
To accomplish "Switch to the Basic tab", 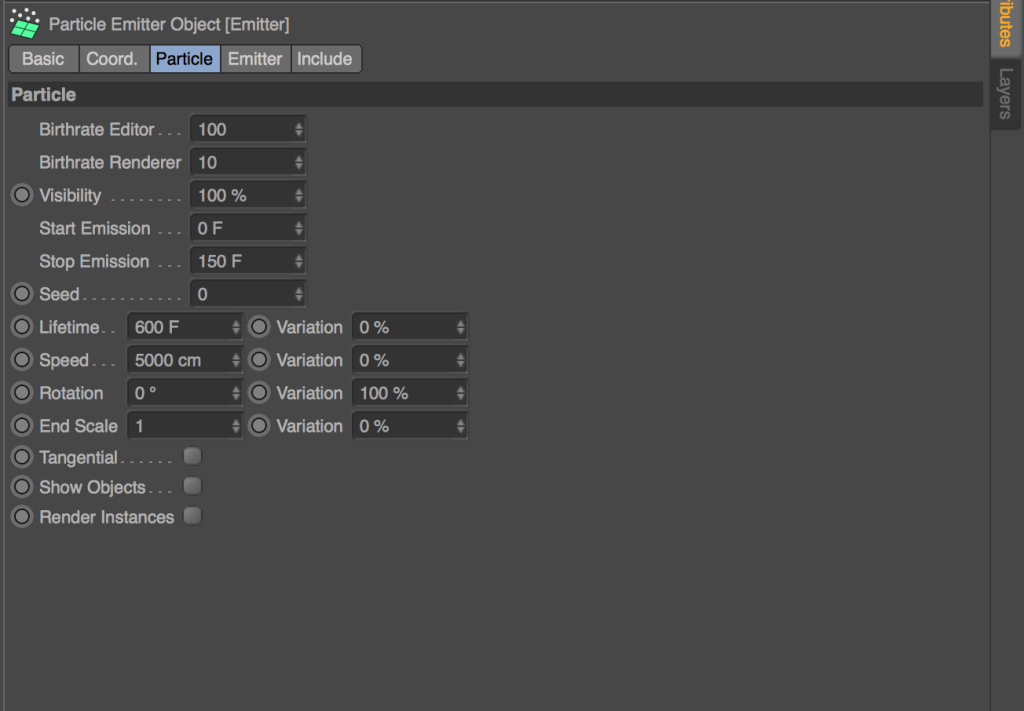I will coord(43,59).
